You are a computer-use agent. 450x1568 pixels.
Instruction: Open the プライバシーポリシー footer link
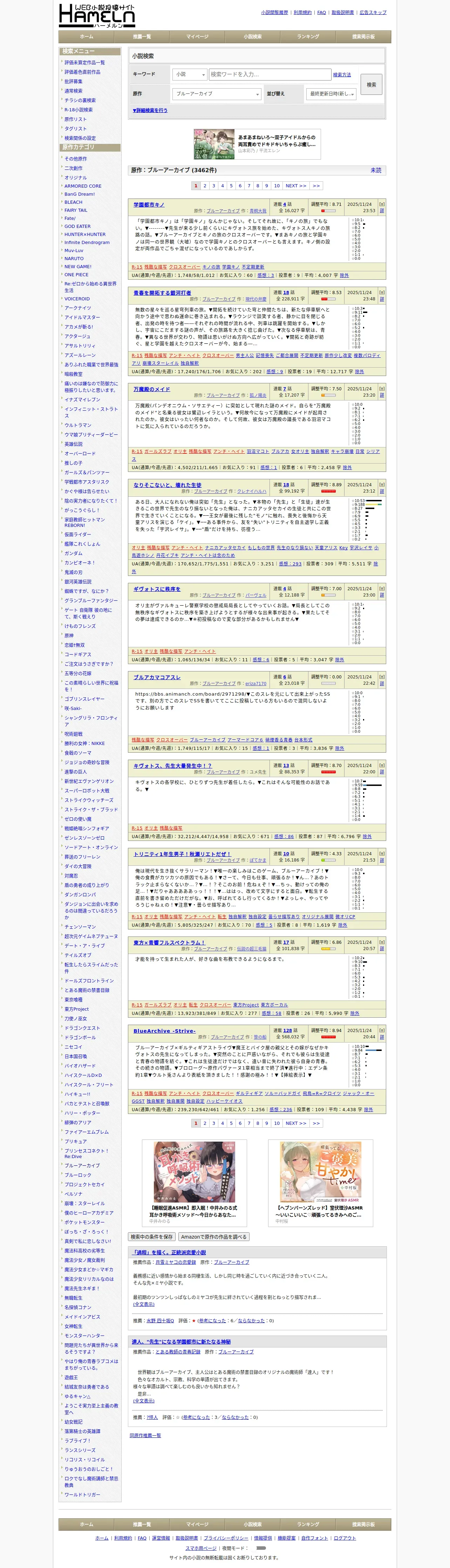coord(226,1538)
